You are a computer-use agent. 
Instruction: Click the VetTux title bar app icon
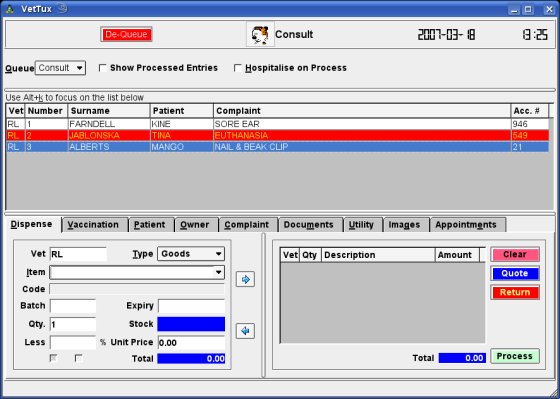(x=10, y=9)
